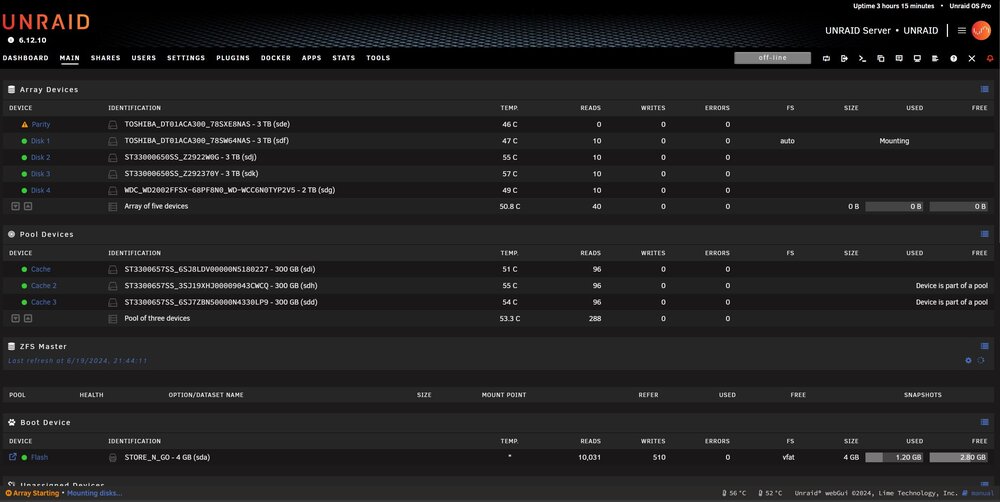Open the Cache 2 device link
This screenshot has height=502, width=1000.
point(44,286)
